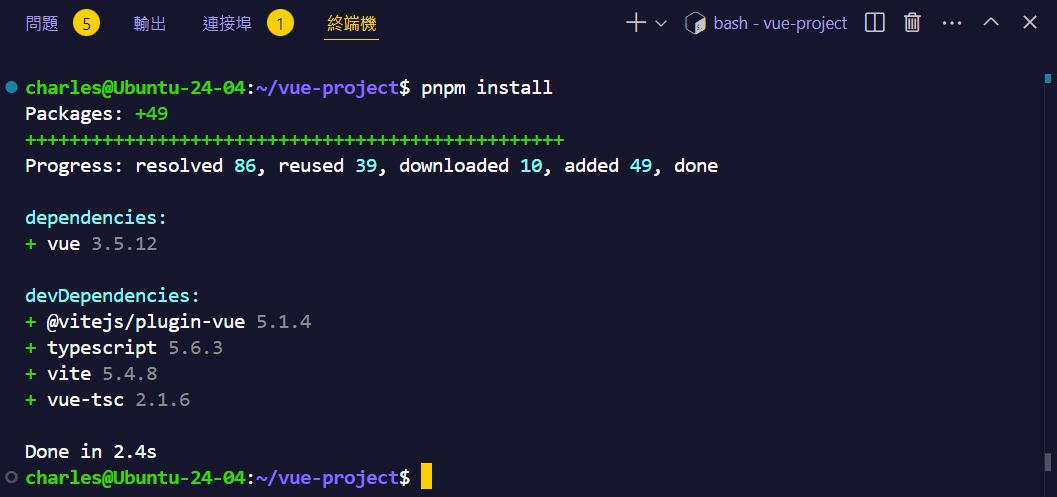The height and width of the screenshot is (497, 1057).
Task: Maximize the panel with the up chevron
Action: pos(991,23)
